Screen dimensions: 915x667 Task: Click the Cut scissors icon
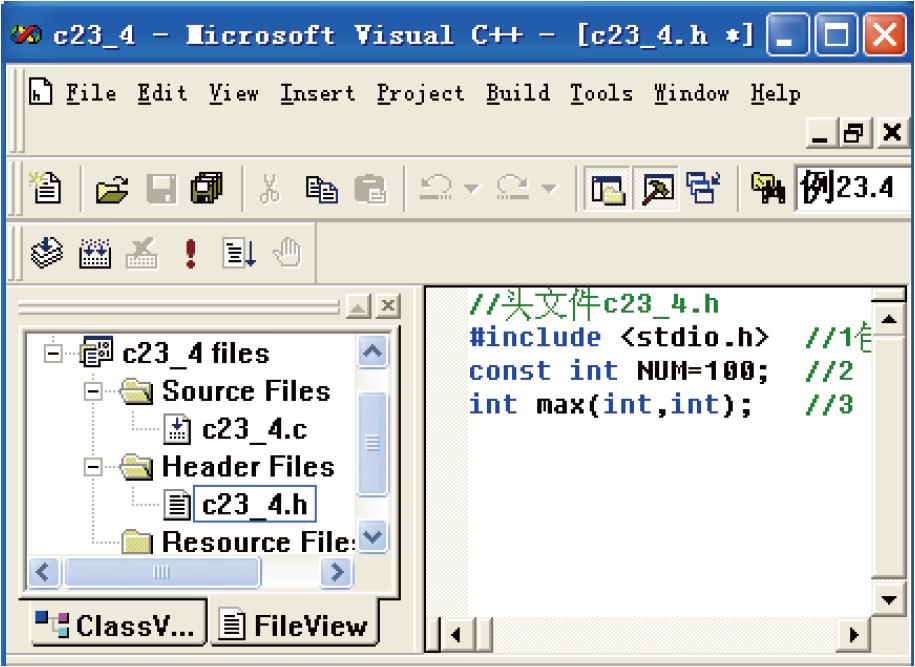(x=270, y=188)
